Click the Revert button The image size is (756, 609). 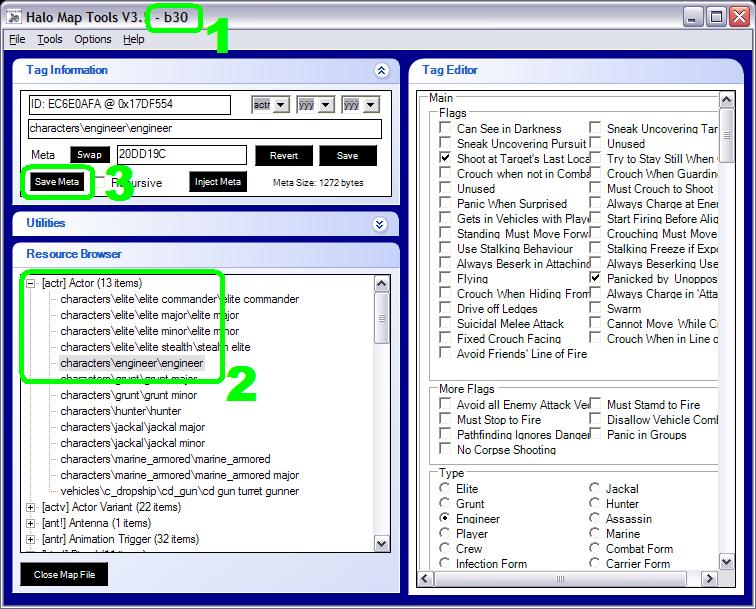click(284, 156)
